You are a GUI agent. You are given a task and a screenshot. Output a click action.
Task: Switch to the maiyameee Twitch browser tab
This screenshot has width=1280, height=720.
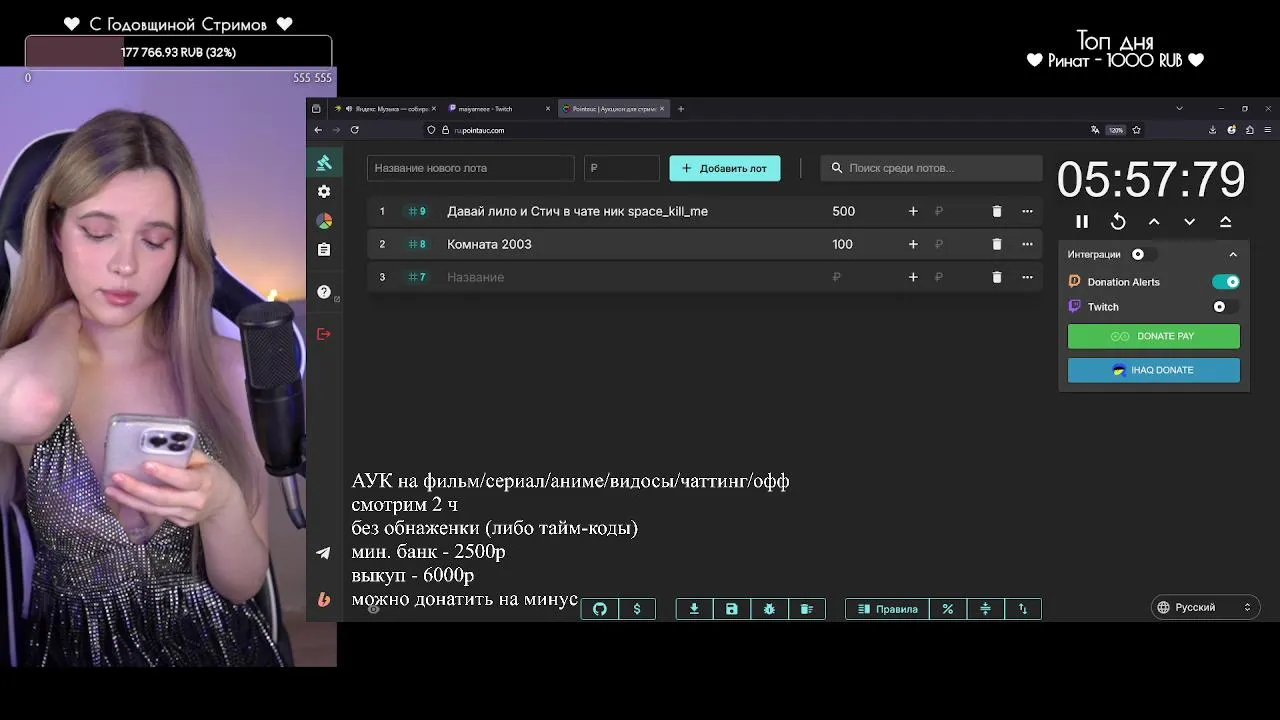[x=498, y=108]
